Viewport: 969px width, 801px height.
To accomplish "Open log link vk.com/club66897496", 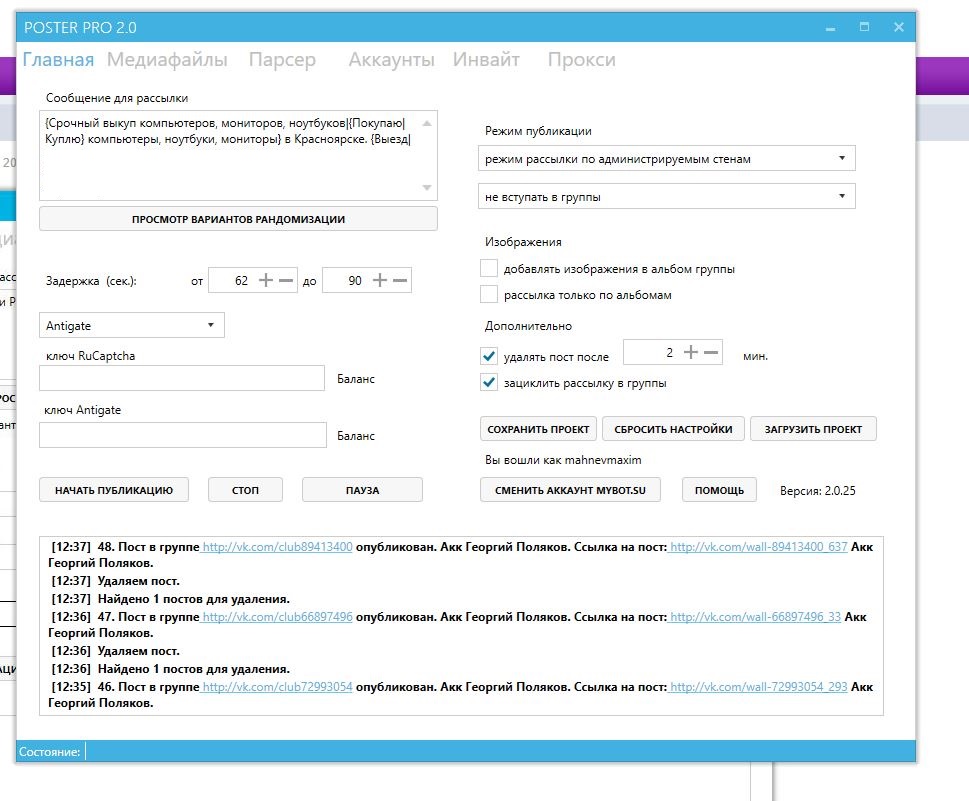I will pos(277,616).
